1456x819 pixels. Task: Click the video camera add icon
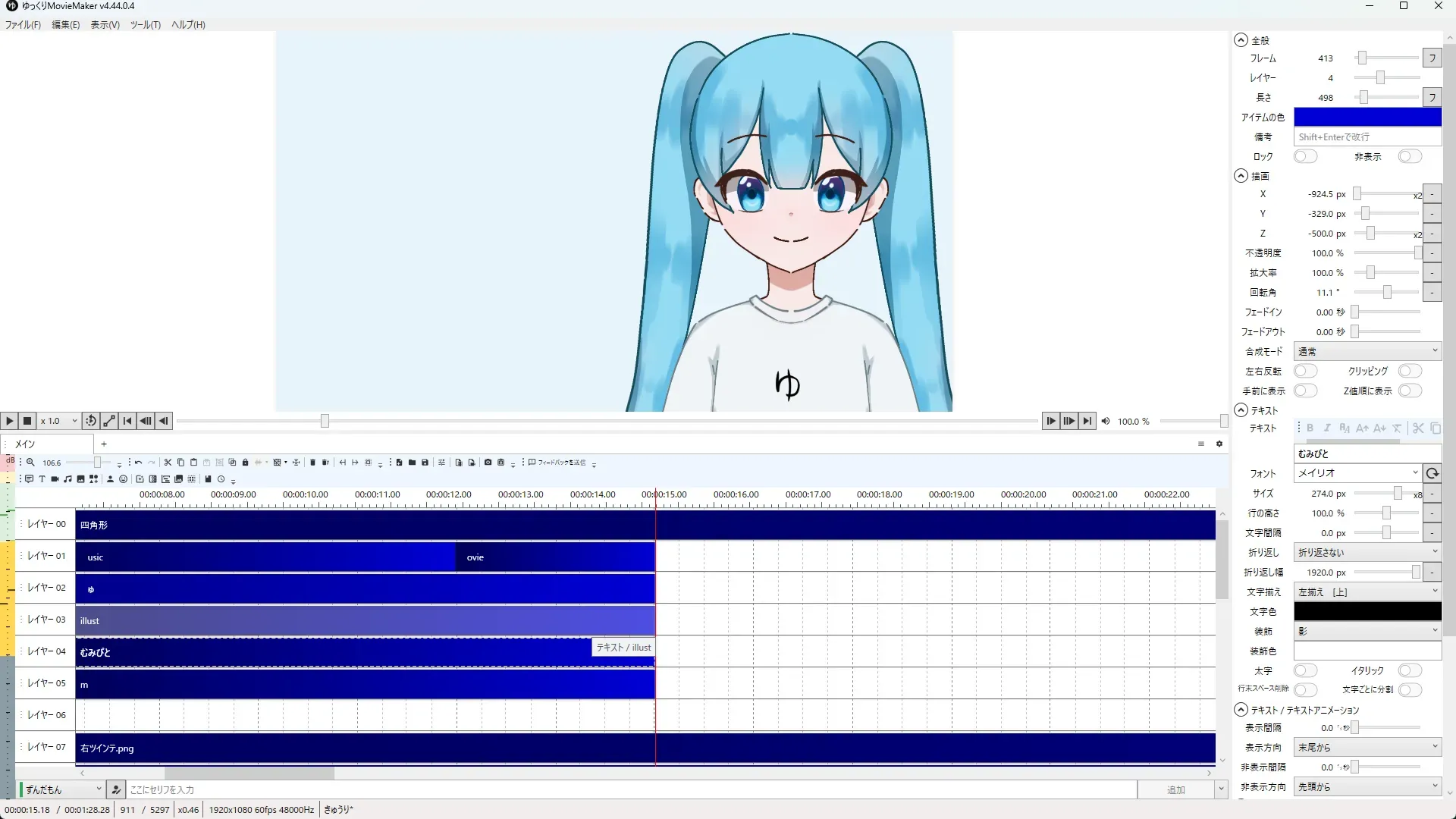55,479
